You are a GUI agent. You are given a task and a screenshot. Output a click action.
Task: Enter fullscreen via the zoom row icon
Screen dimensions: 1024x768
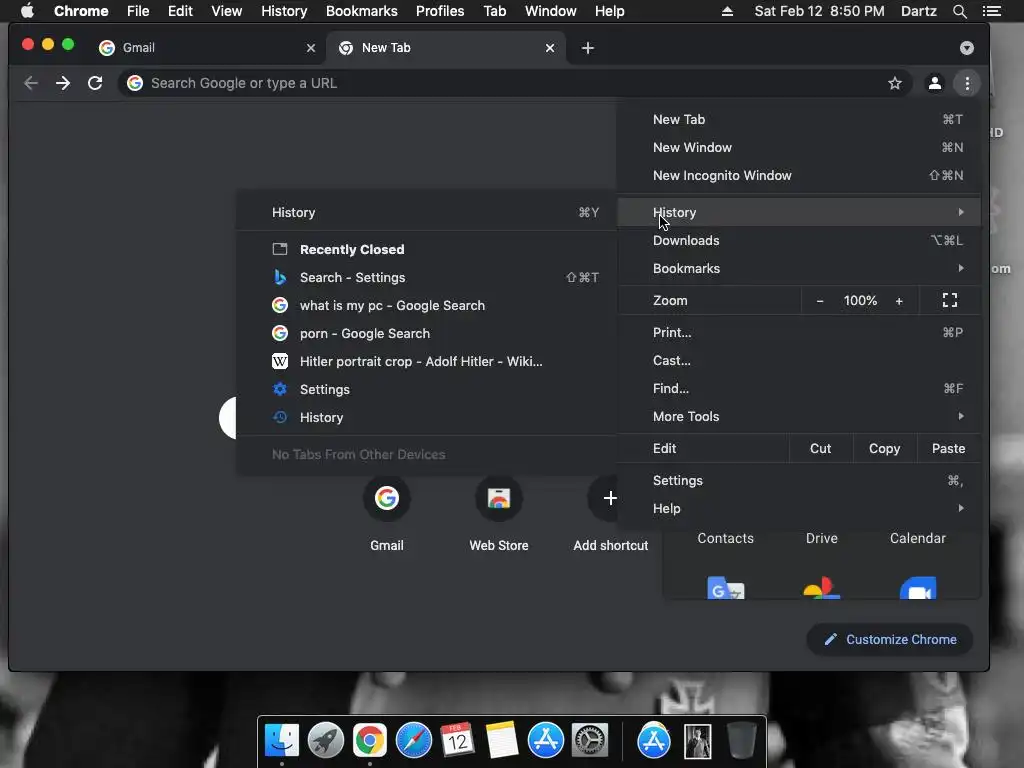950,300
